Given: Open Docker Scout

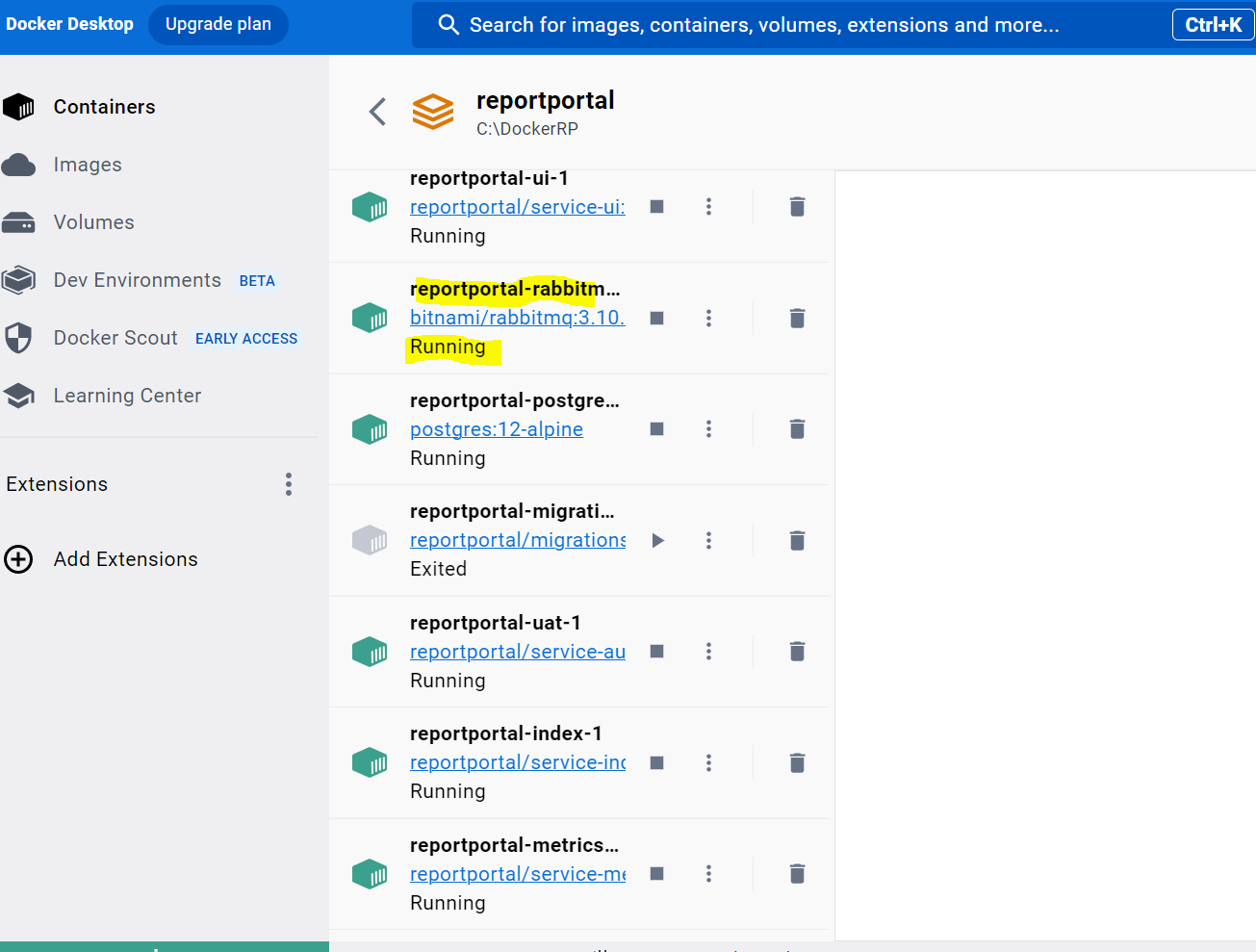Looking at the screenshot, I should point(115,338).
